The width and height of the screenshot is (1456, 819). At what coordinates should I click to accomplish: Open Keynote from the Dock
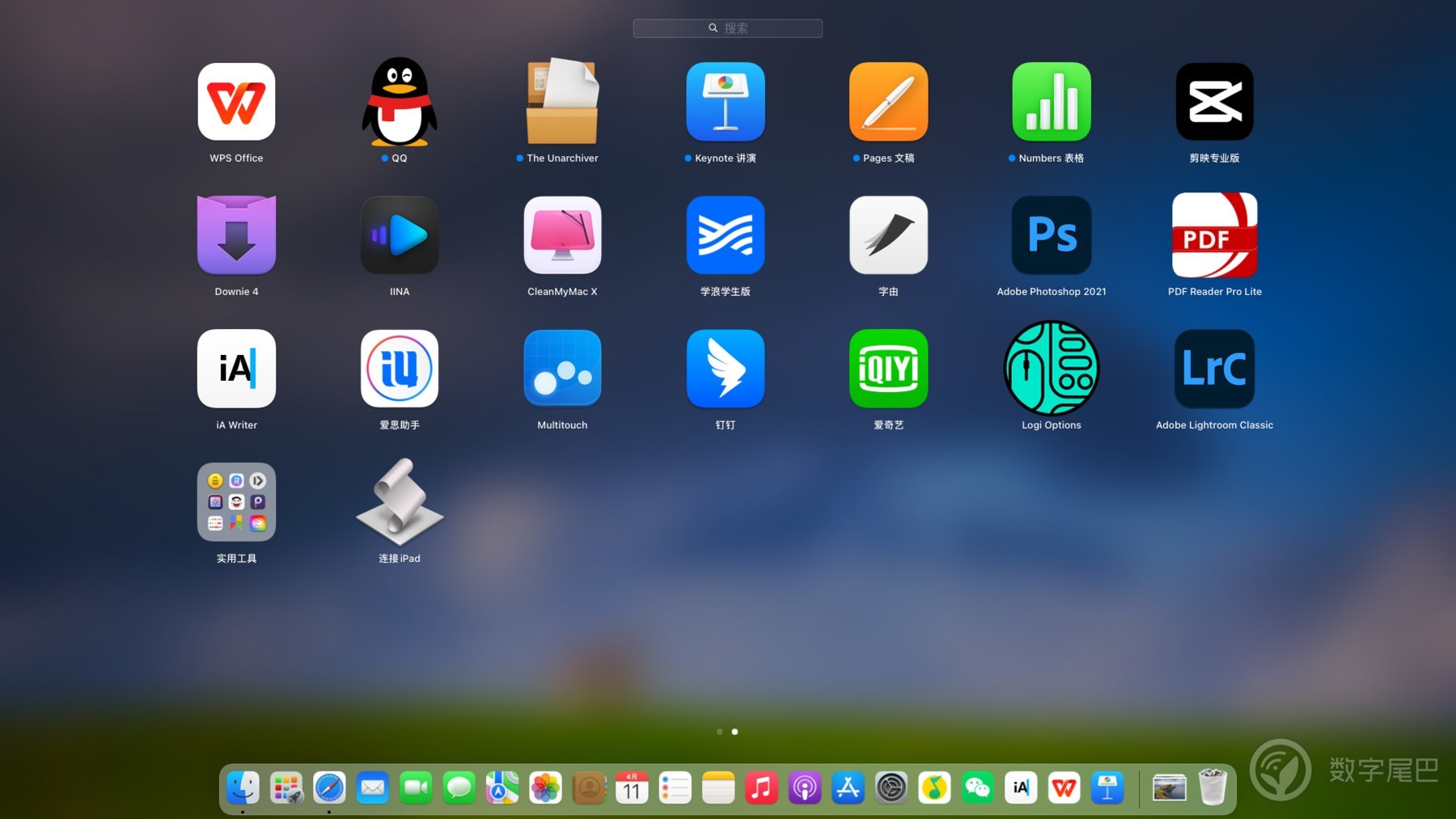point(1107,787)
